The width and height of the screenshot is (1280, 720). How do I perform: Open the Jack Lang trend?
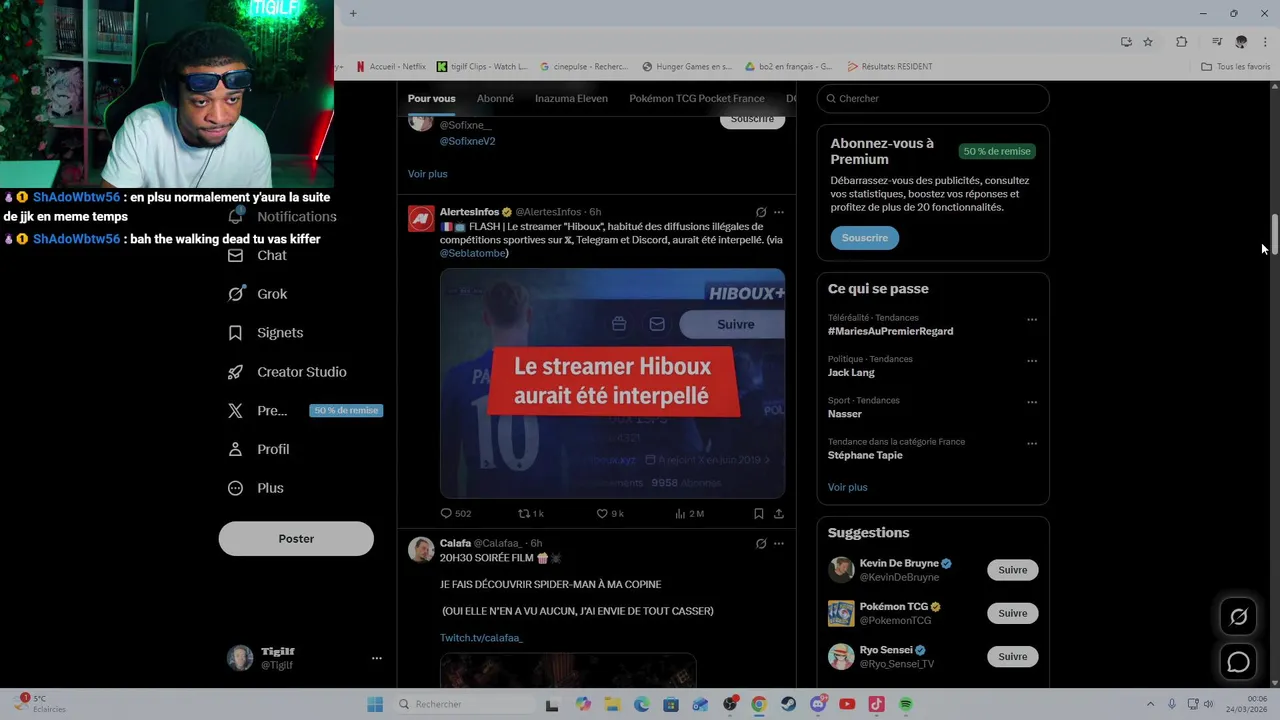point(851,372)
